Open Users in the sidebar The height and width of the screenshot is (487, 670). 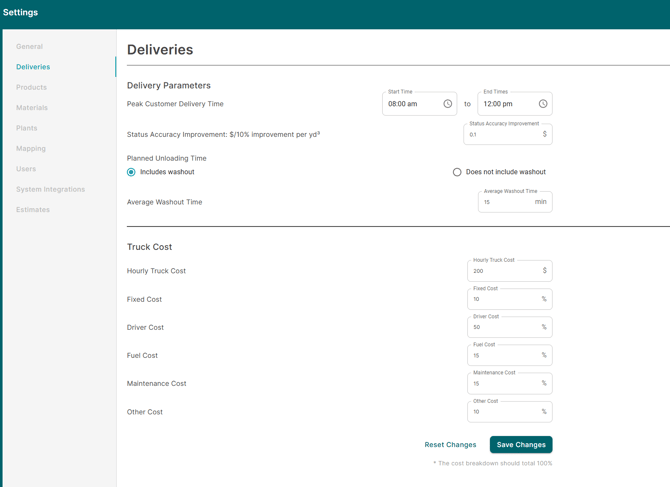(x=26, y=169)
